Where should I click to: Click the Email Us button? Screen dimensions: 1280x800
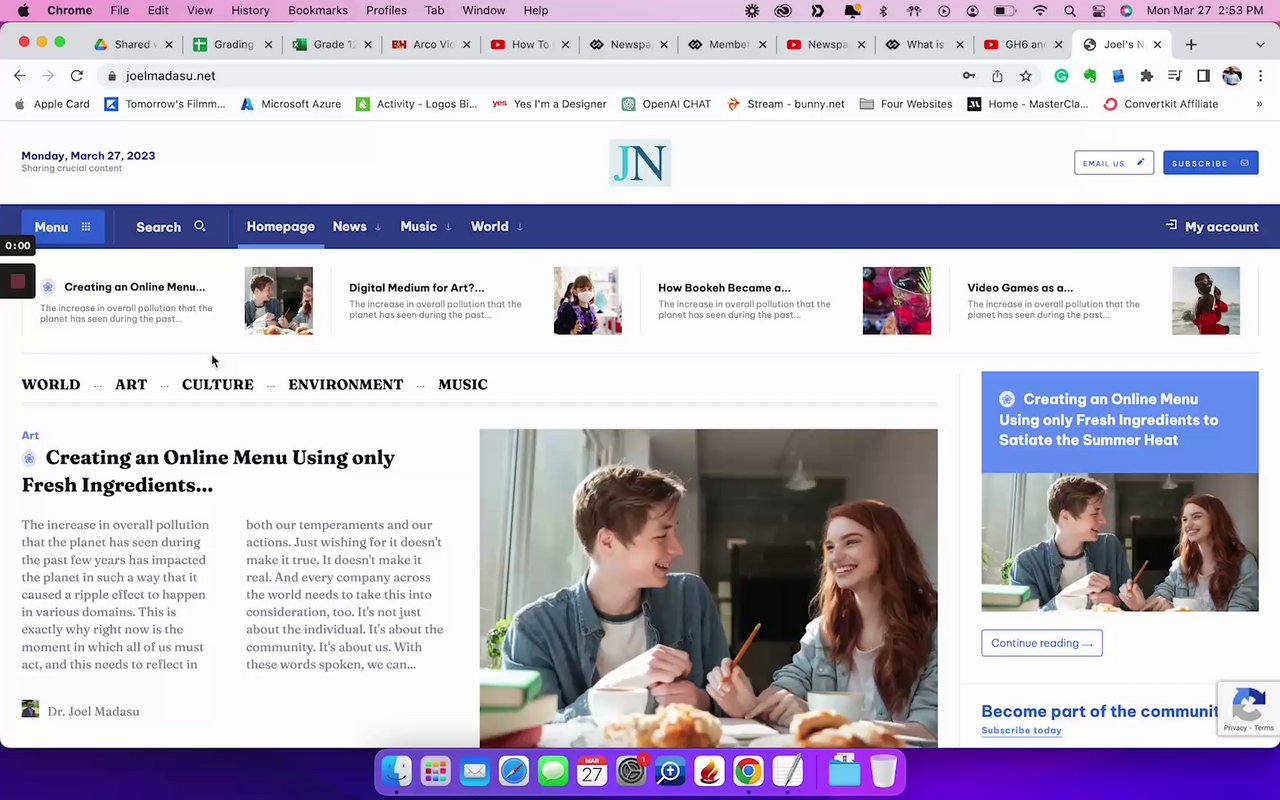tap(1114, 163)
